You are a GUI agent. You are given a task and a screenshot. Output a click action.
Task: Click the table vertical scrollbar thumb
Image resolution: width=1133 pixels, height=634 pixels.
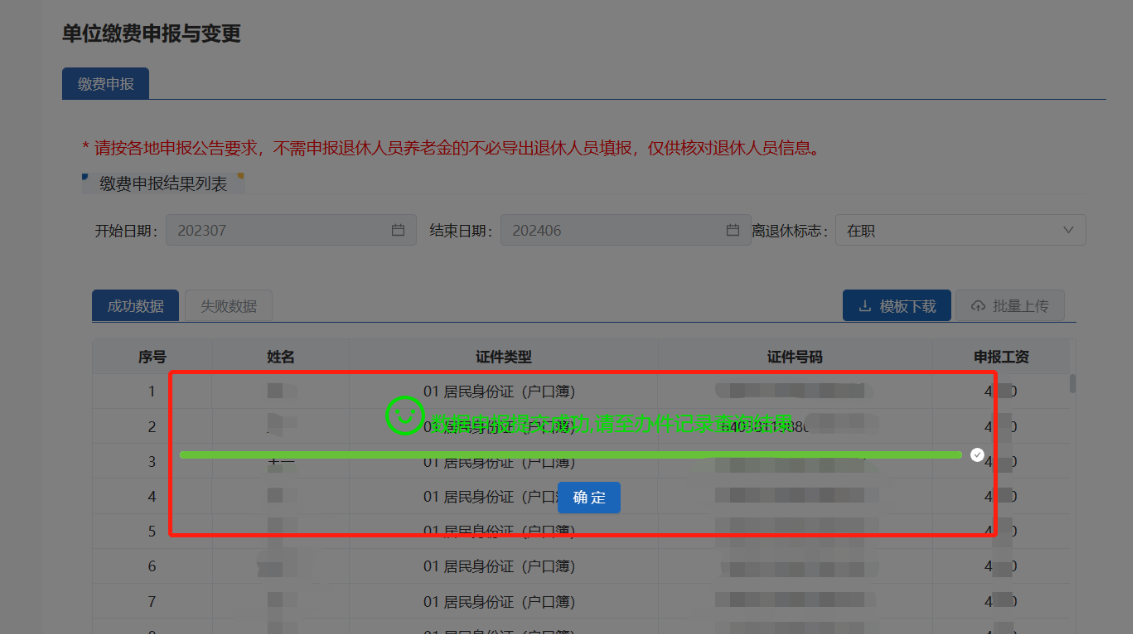(x=1072, y=383)
